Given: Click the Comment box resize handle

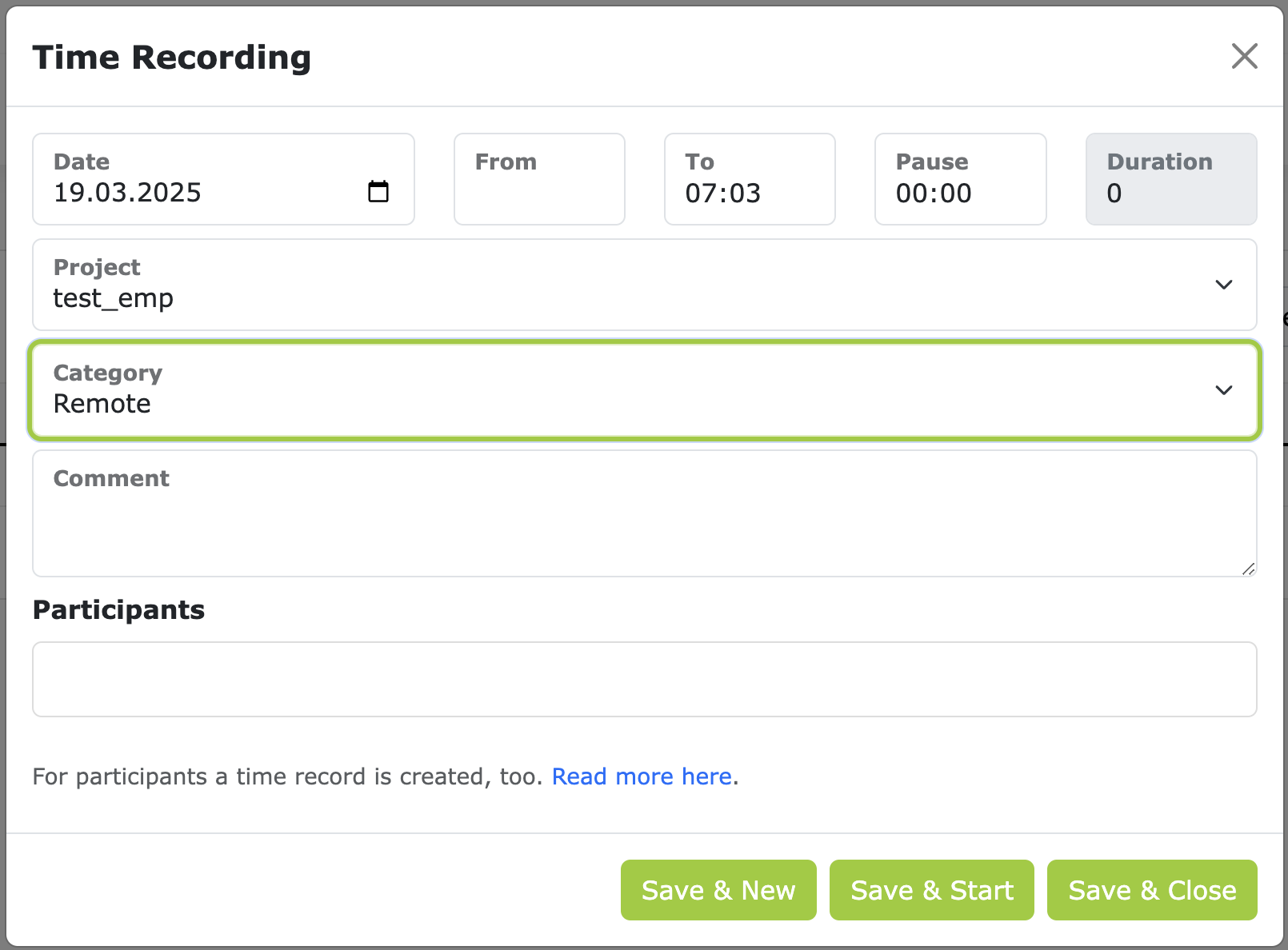Looking at the screenshot, I should (x=1250, y=569).
